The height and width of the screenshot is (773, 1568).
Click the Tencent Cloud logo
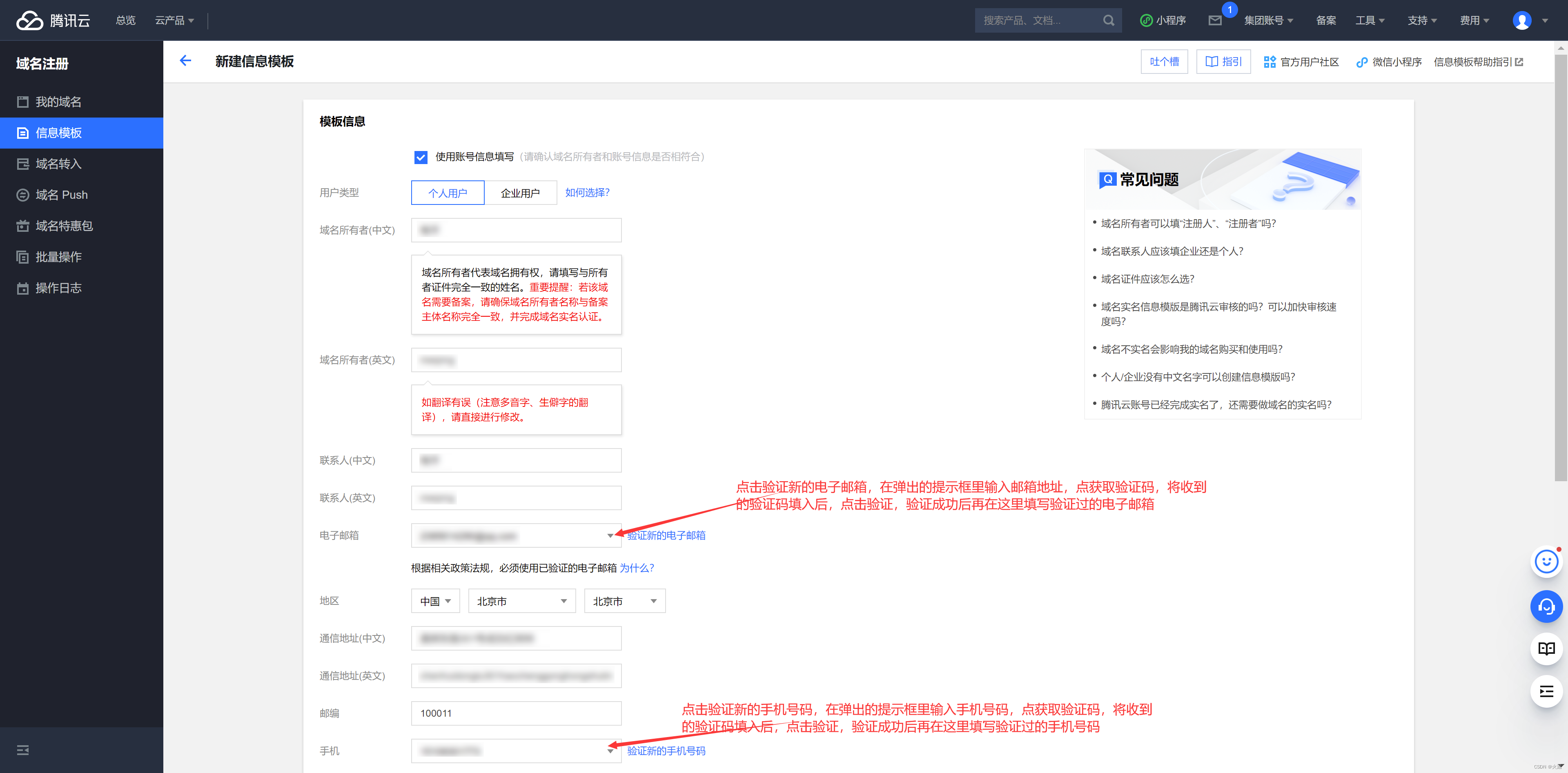[53, 20]
